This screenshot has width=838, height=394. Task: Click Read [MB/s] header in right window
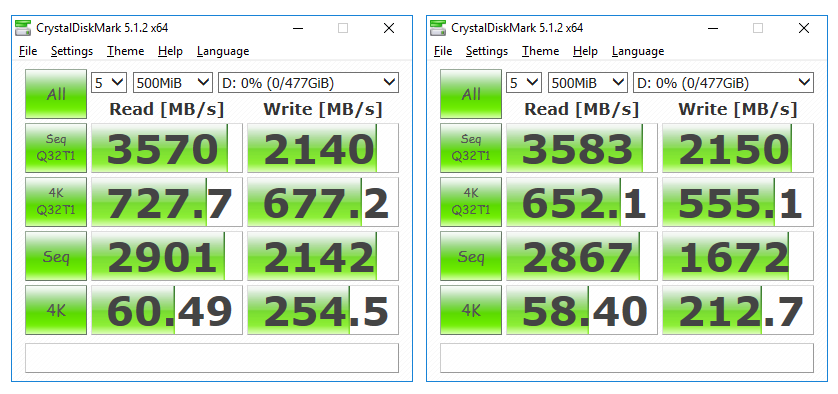click(581, 109)
